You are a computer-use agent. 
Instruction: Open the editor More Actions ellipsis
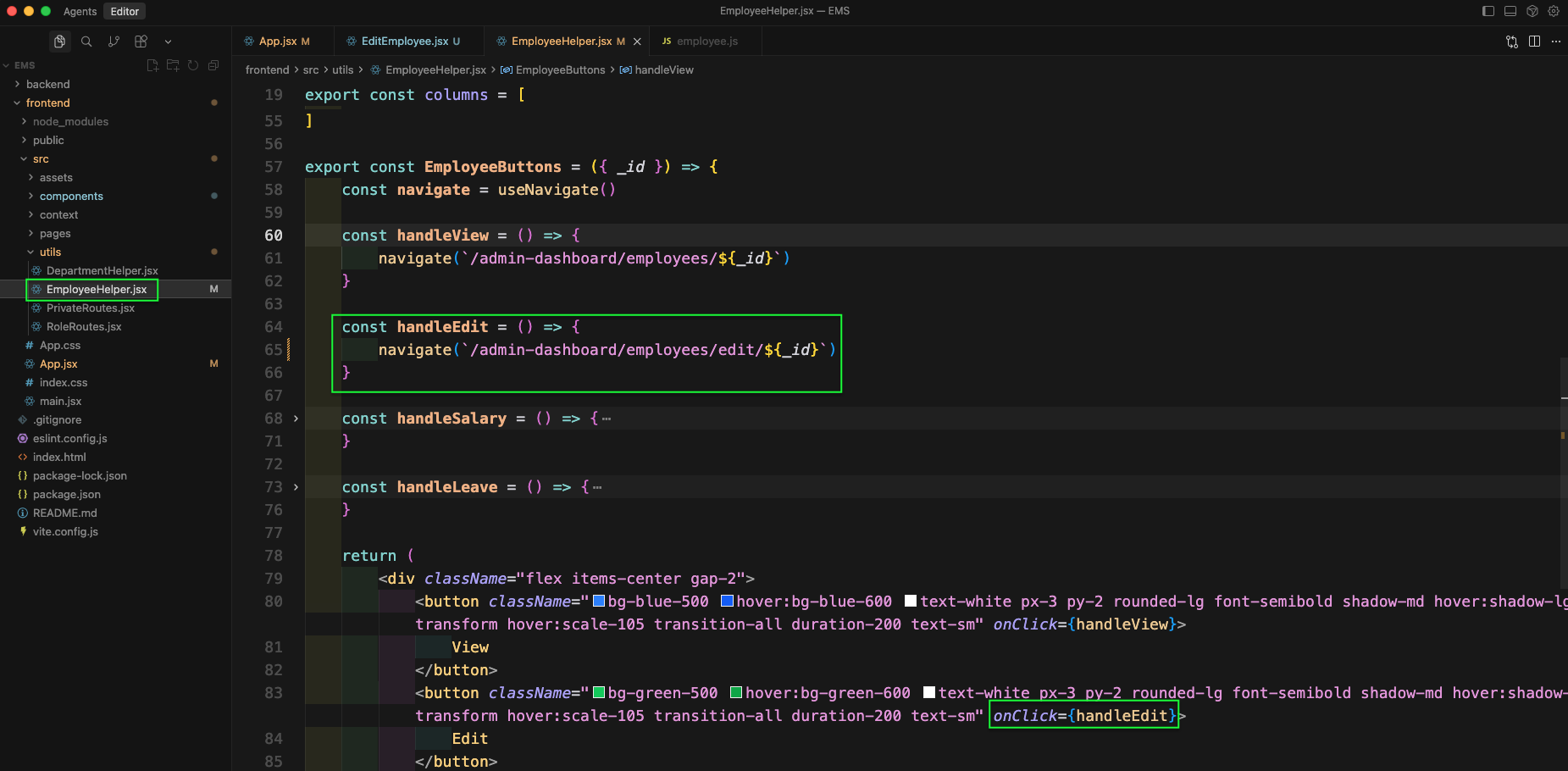pos(1556,42)
